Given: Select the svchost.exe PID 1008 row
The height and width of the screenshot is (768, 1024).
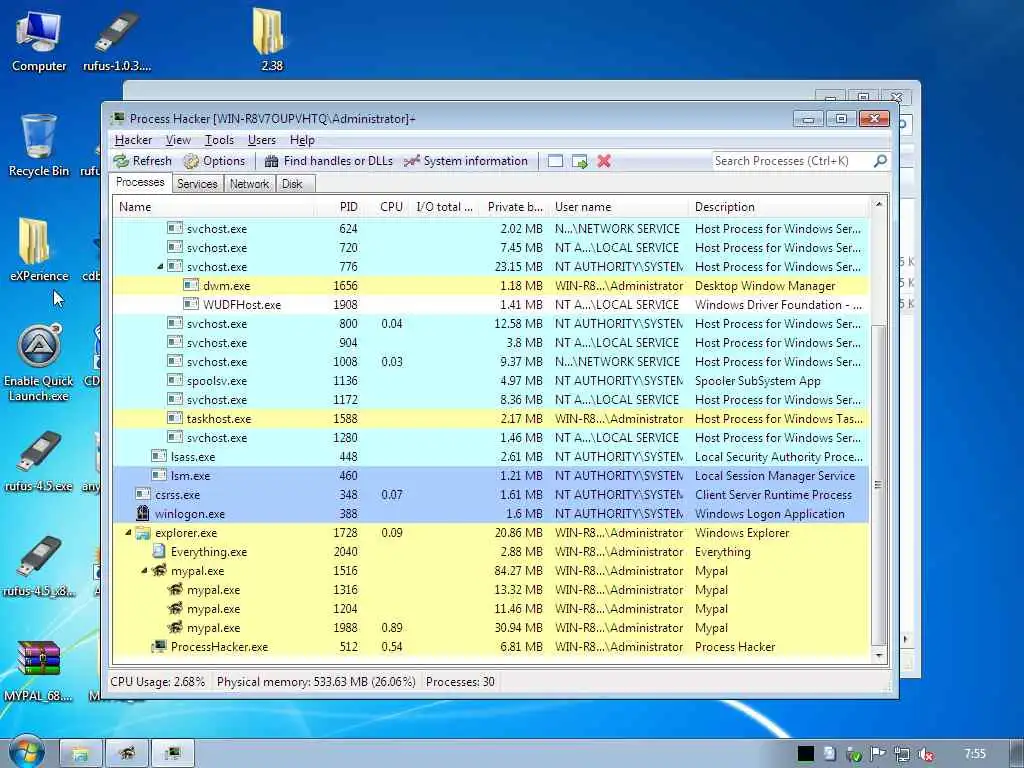Looking at the screenshot, I should (x=490, y=362).
